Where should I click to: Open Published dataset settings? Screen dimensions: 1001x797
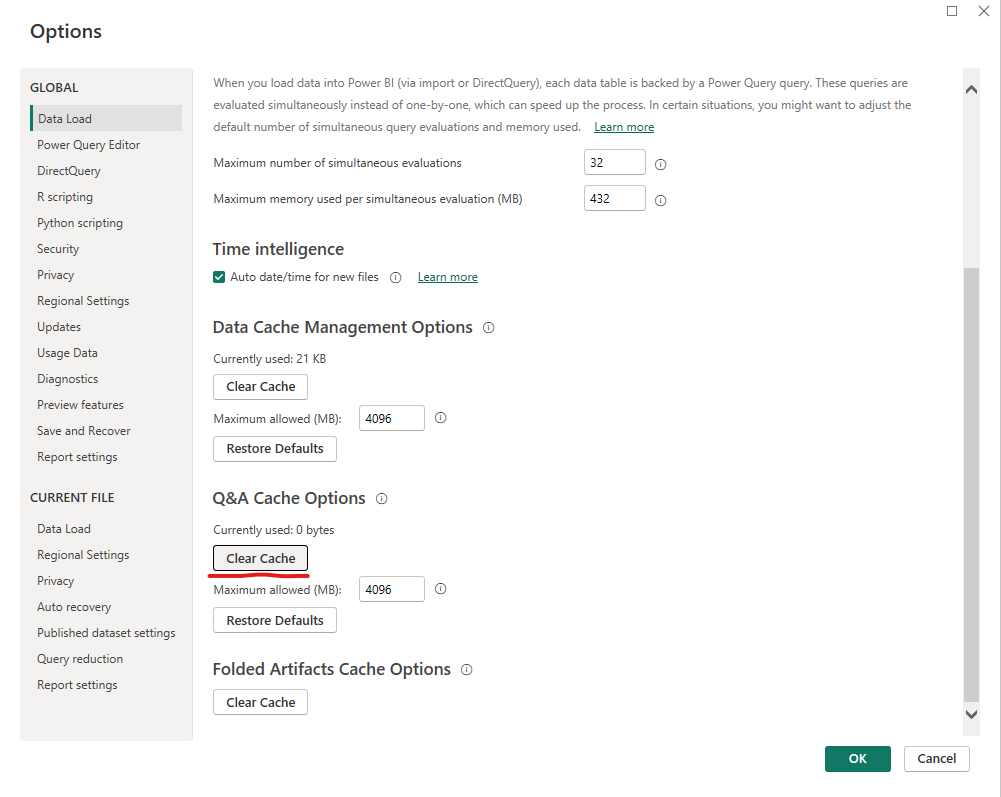point(106,633)
